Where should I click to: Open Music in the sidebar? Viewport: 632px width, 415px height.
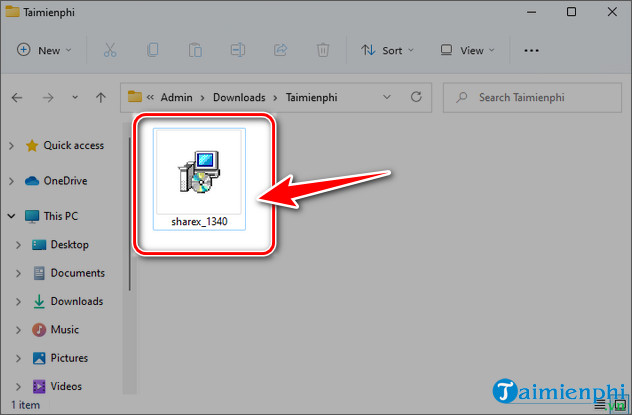56,330
